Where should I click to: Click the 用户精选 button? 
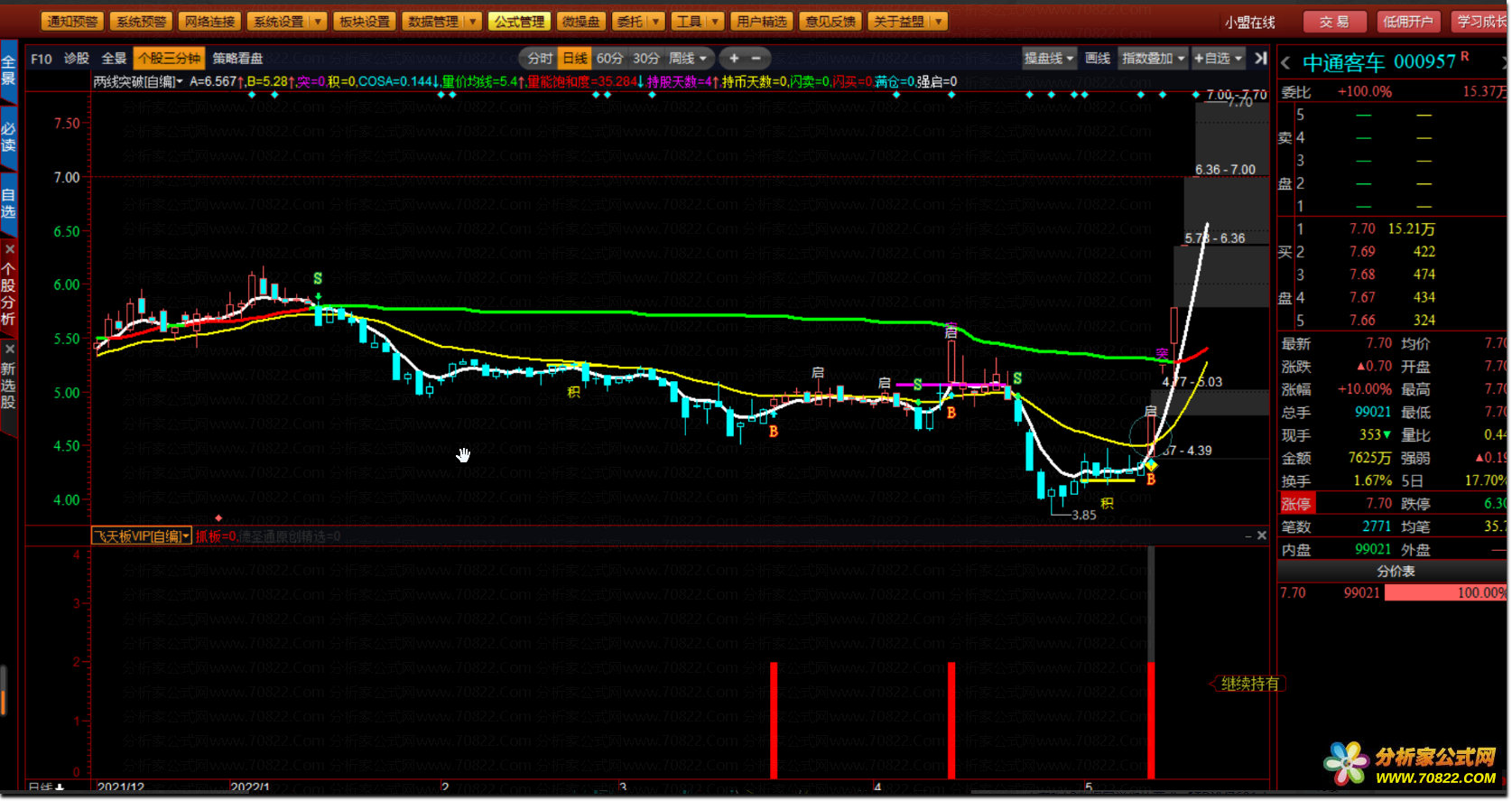(x=761, y=22)
